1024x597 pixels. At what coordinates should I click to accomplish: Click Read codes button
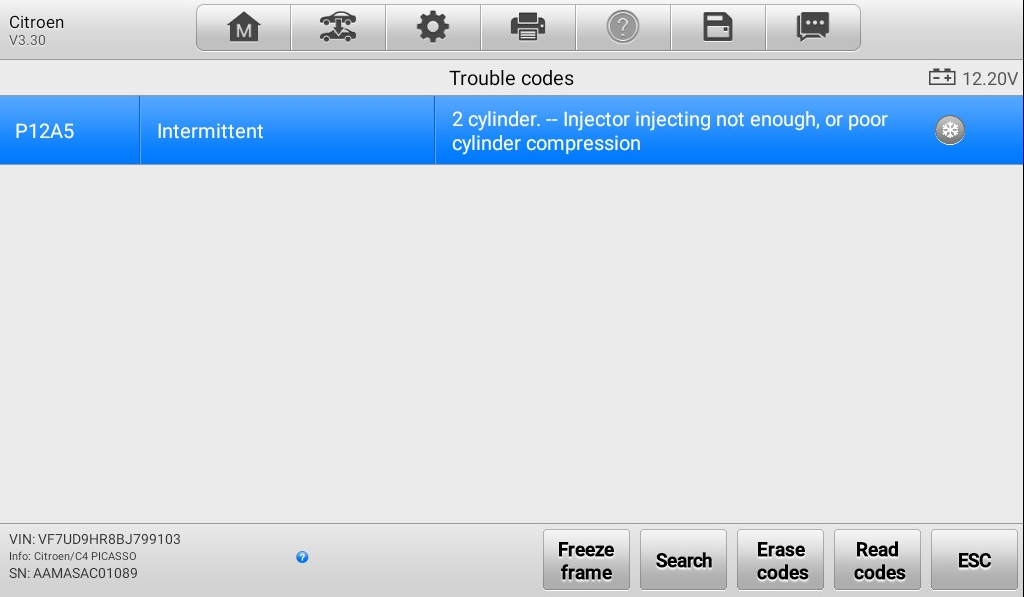[877, 560]
